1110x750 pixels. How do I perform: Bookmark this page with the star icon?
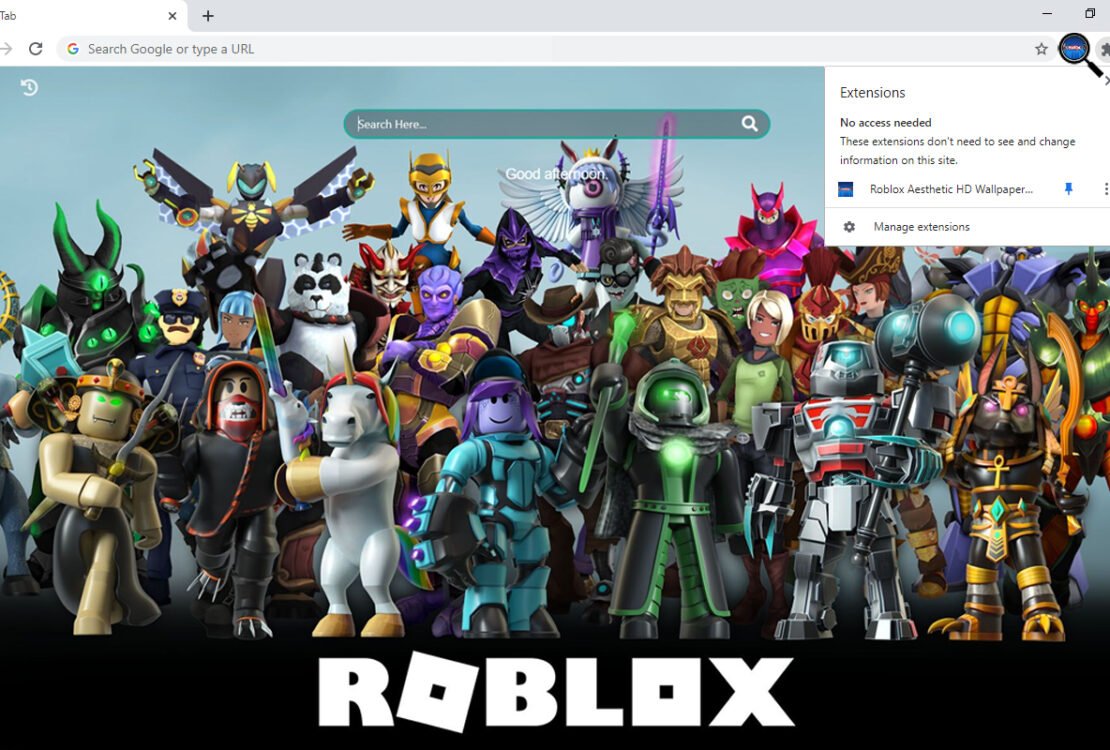point(1041,49)
